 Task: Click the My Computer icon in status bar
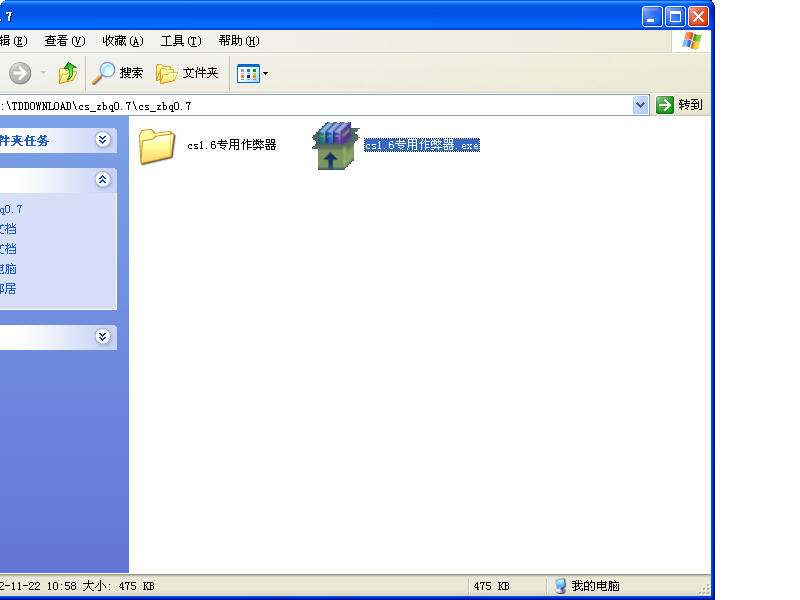[561, 586]
